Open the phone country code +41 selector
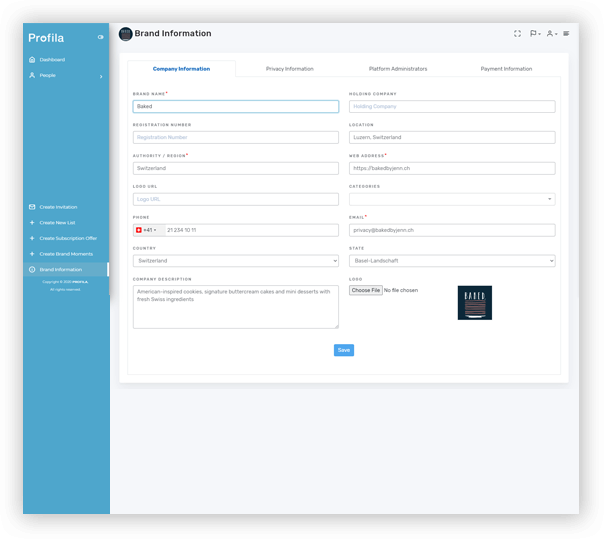The height and width of the screenshot is (539, 604). [x=147, y=230]
